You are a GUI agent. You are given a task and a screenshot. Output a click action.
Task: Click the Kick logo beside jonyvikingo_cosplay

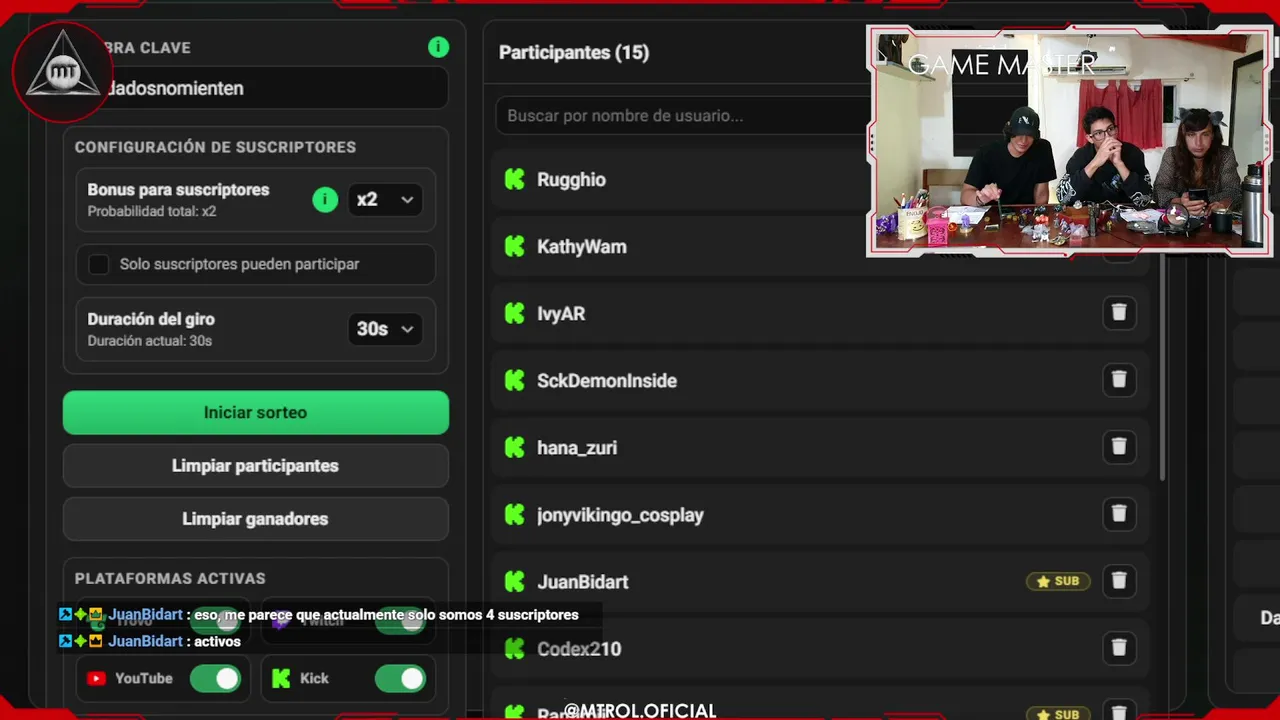coord(514,514)
